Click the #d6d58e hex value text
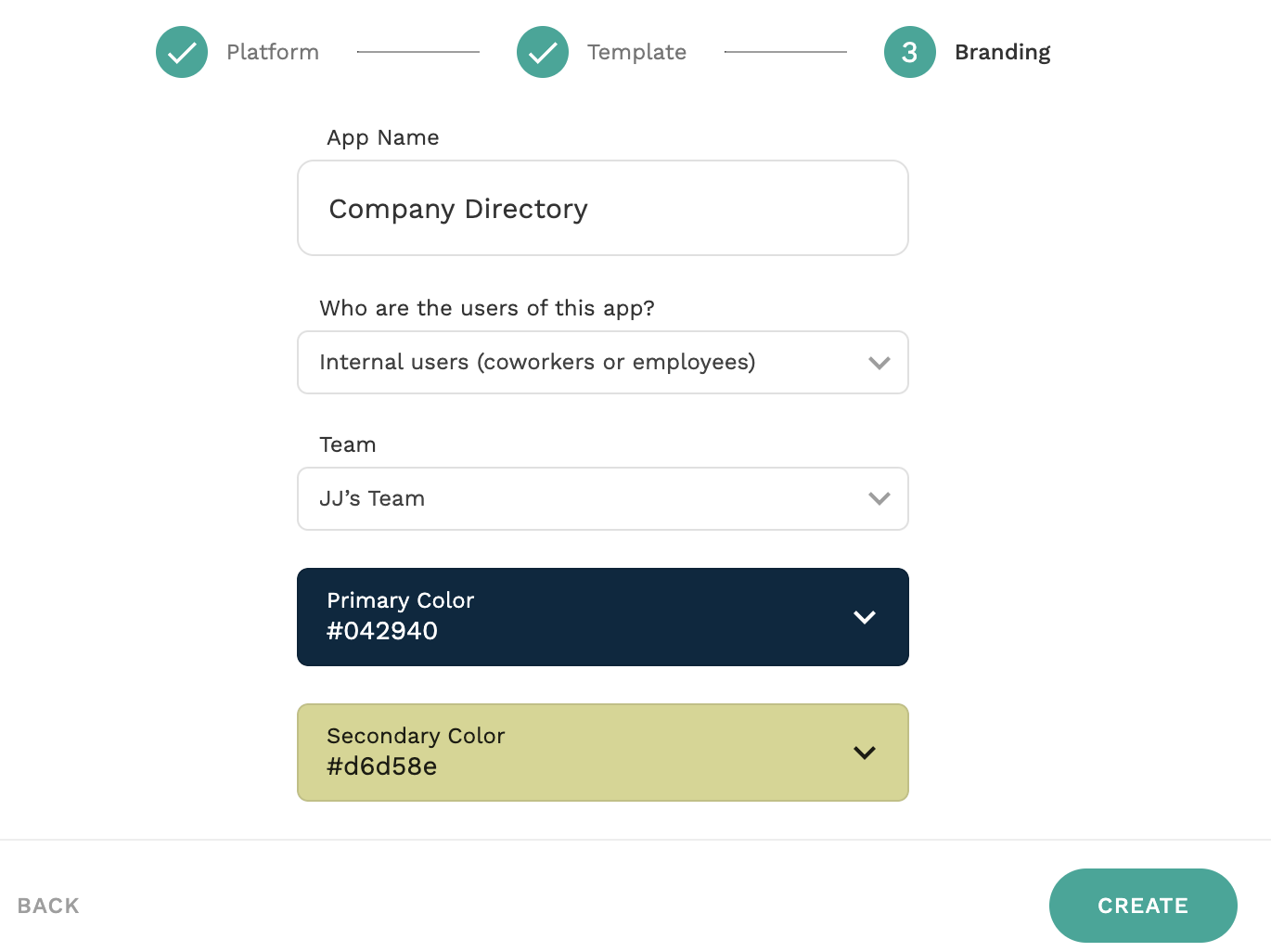The image size is (1271, 952). point(382,766)
